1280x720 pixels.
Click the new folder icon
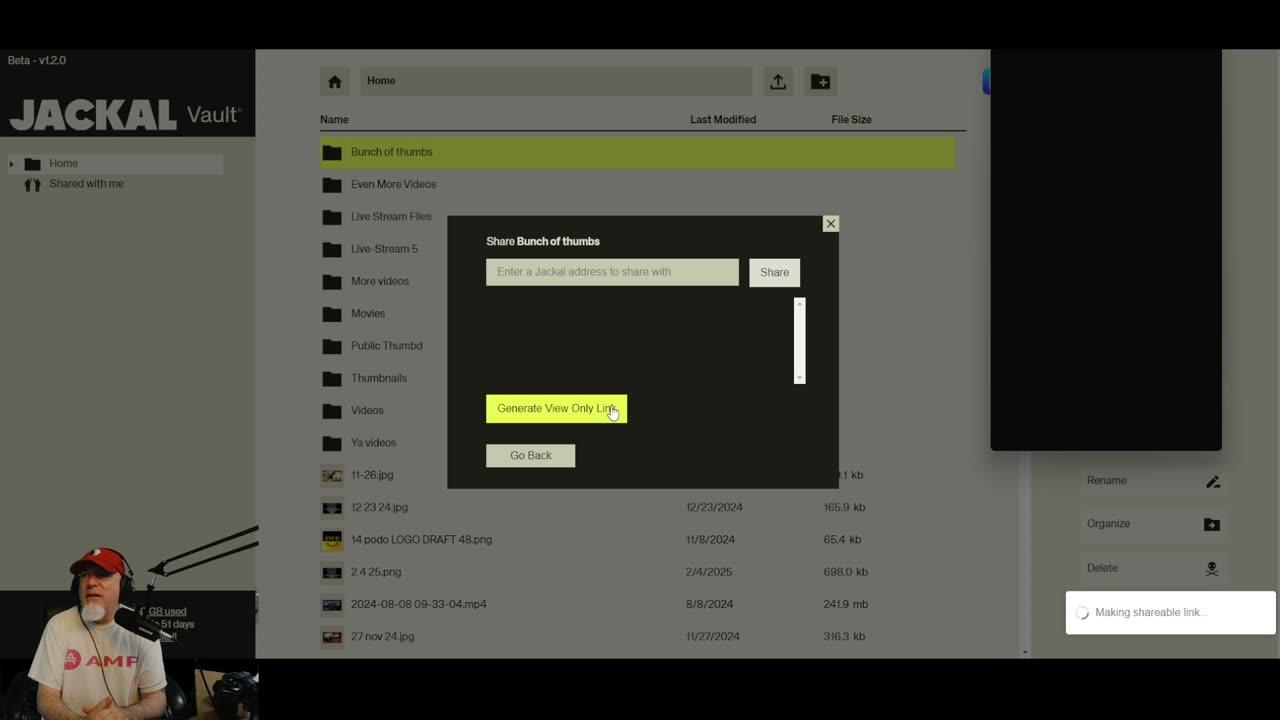click(x=820, y=82)
